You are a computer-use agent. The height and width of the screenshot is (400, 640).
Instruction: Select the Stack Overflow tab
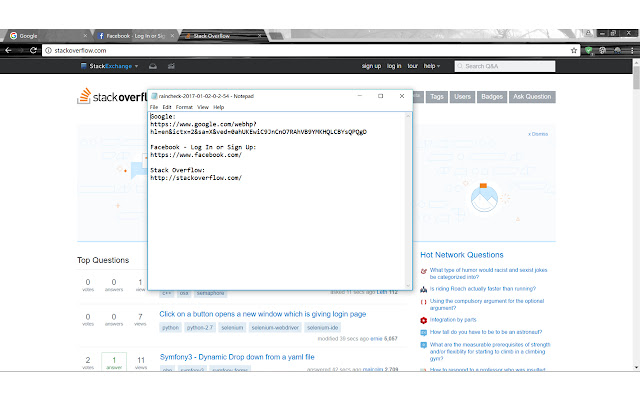(222, 36)
